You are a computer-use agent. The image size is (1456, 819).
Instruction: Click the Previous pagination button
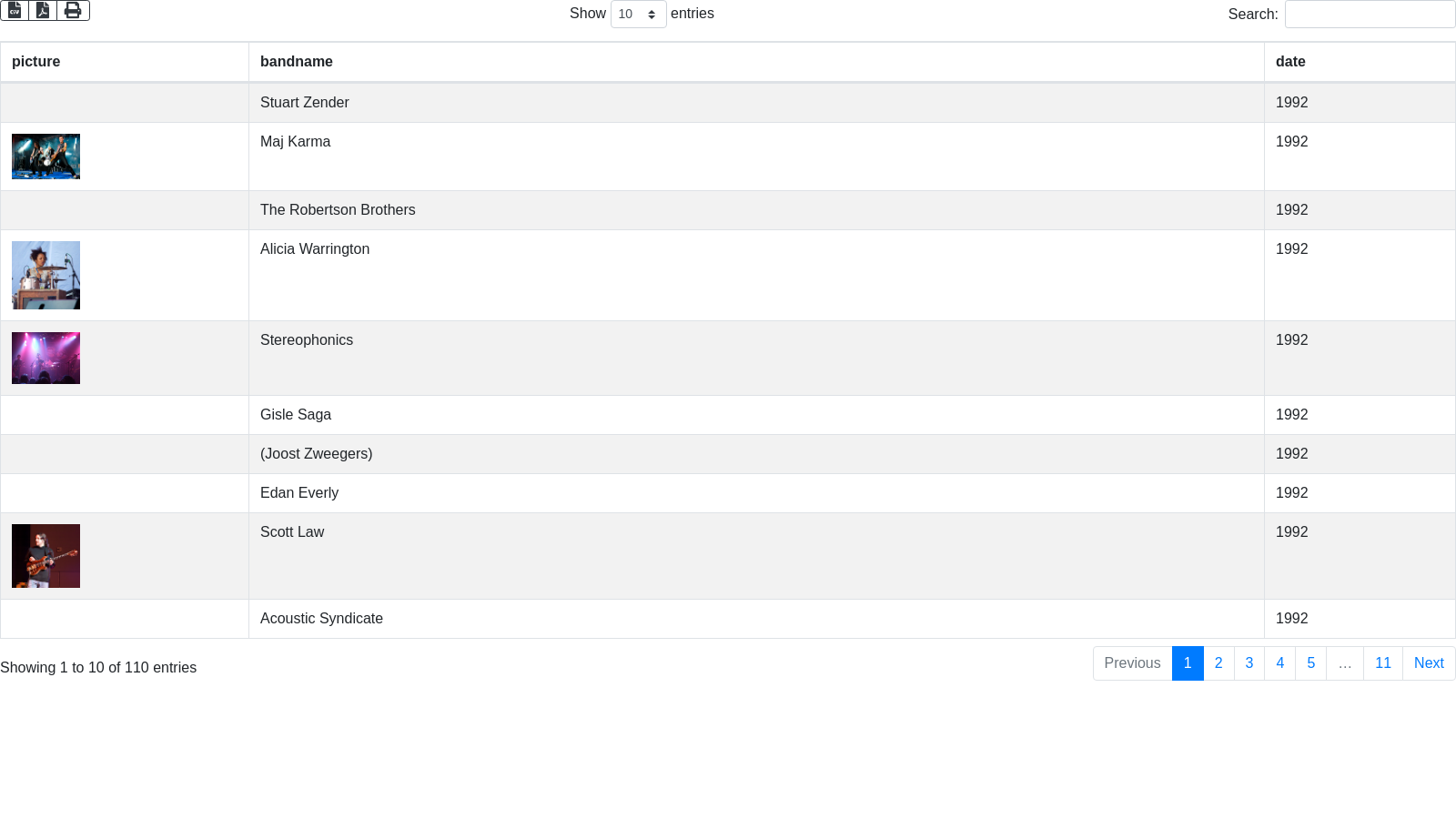pyautogui.click(x=1132, y=663)
